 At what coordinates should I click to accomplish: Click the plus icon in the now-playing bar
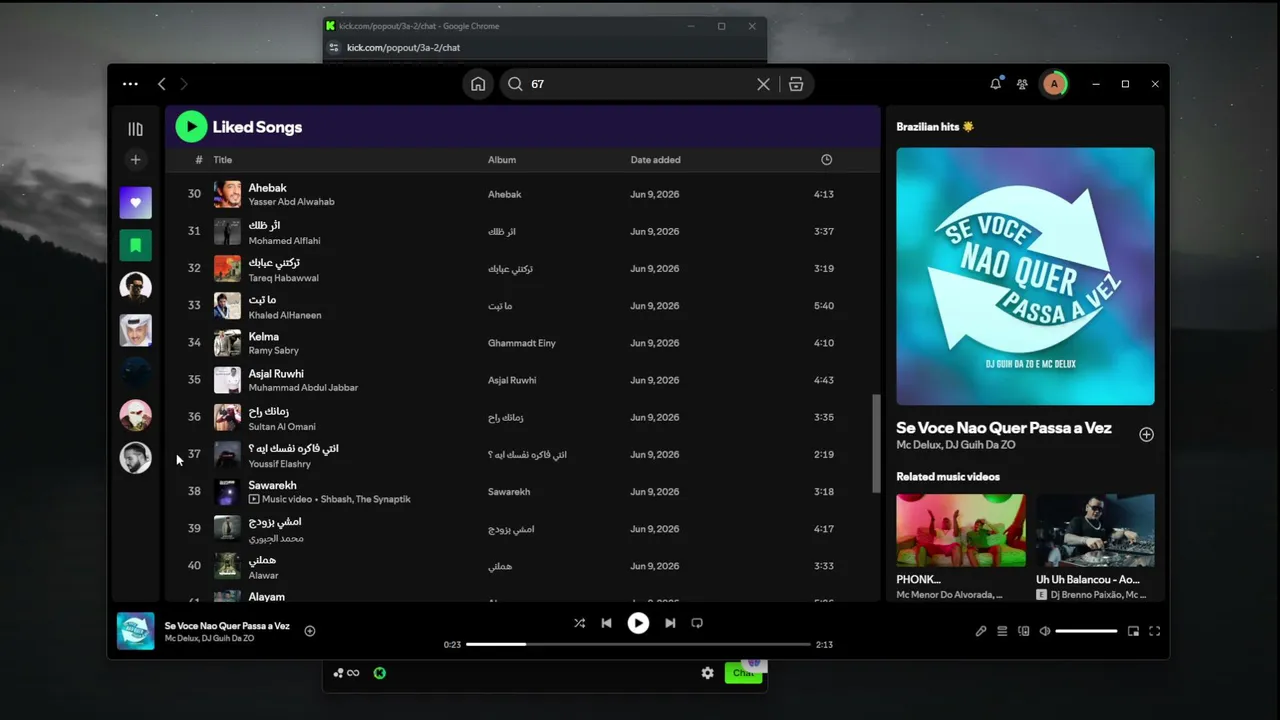(x=310, y=631)
